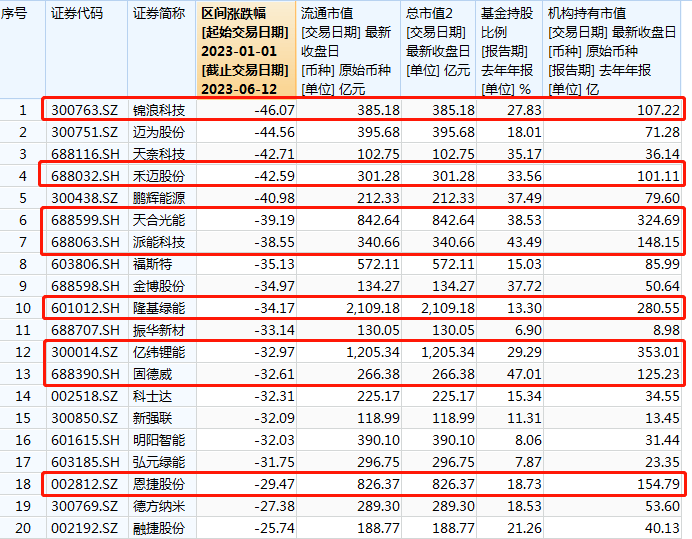Select stock code 688116.SH
This screenshot has width=692, height=539.
click(85, 154)
